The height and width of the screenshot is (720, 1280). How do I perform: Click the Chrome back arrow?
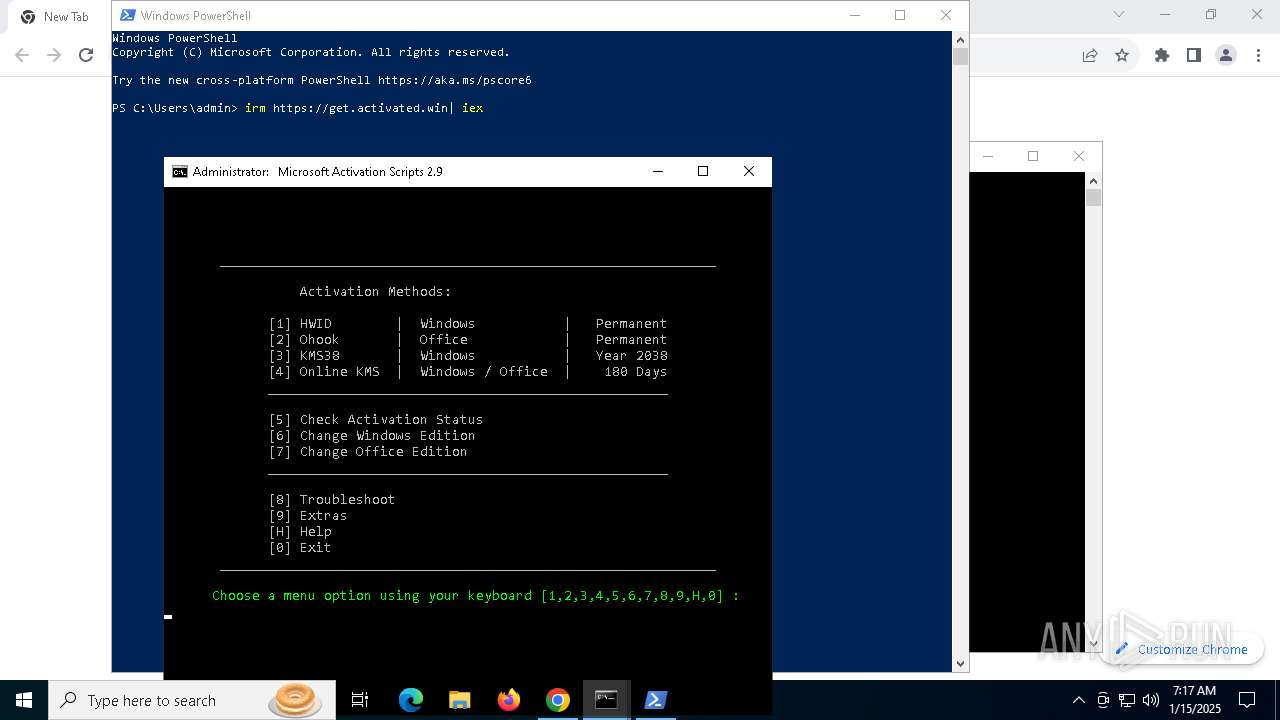click(22, 55)
